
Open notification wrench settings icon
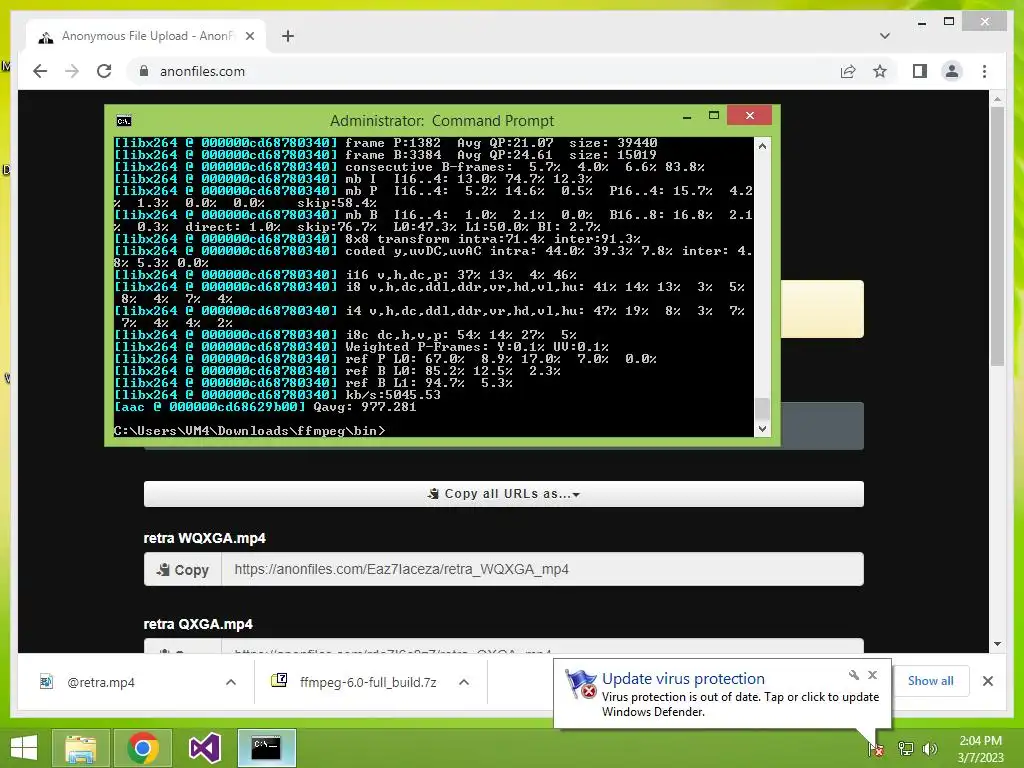point(854,675)
